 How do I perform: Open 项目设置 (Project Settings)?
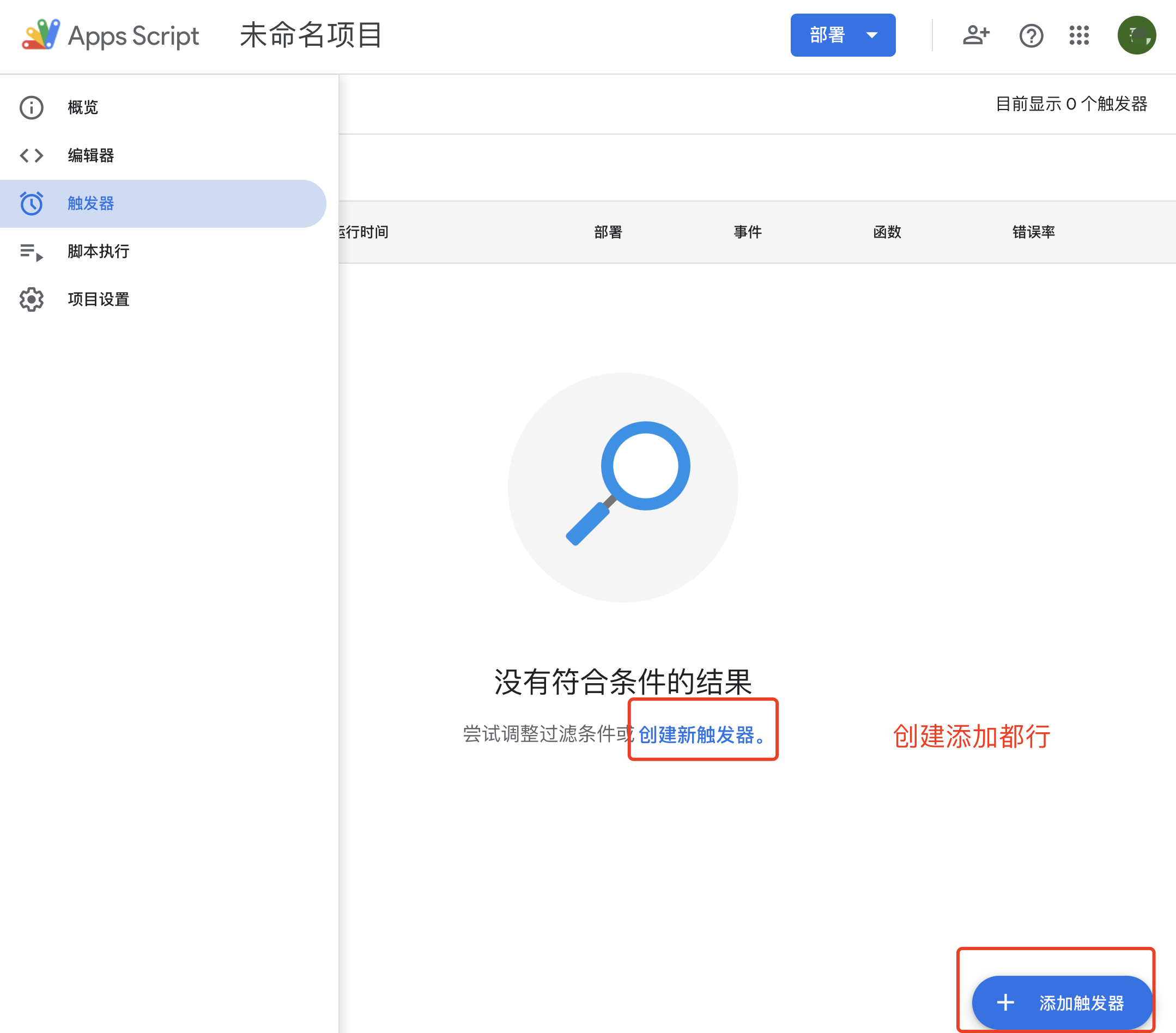coord(98,299)
